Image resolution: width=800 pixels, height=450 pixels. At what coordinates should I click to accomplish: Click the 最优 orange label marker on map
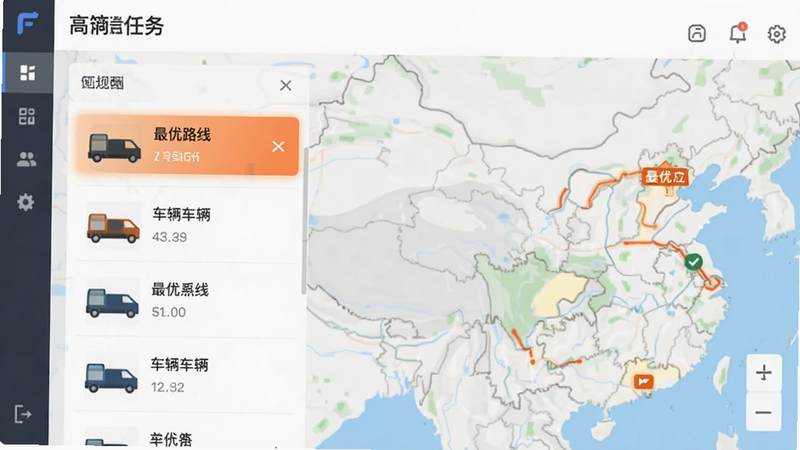click(665, 177)
